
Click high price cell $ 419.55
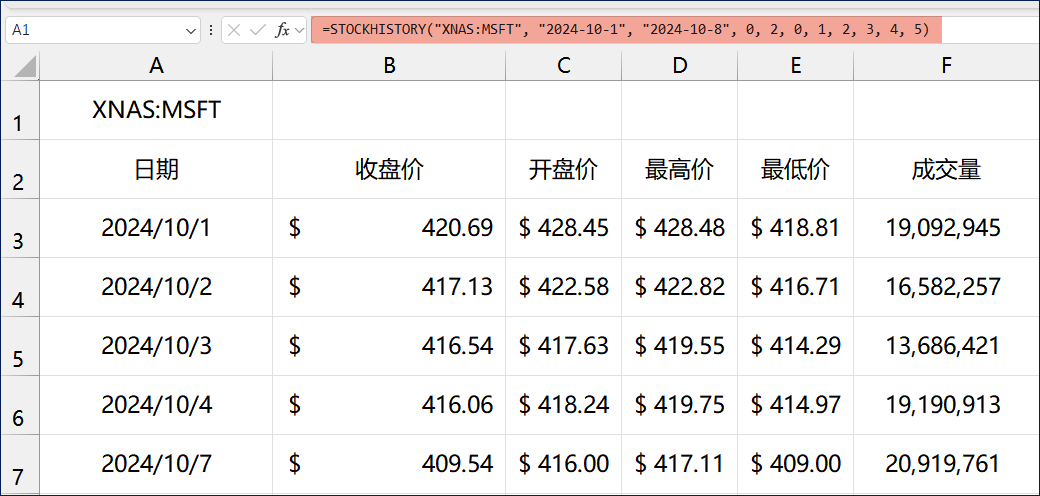point(680,347)
